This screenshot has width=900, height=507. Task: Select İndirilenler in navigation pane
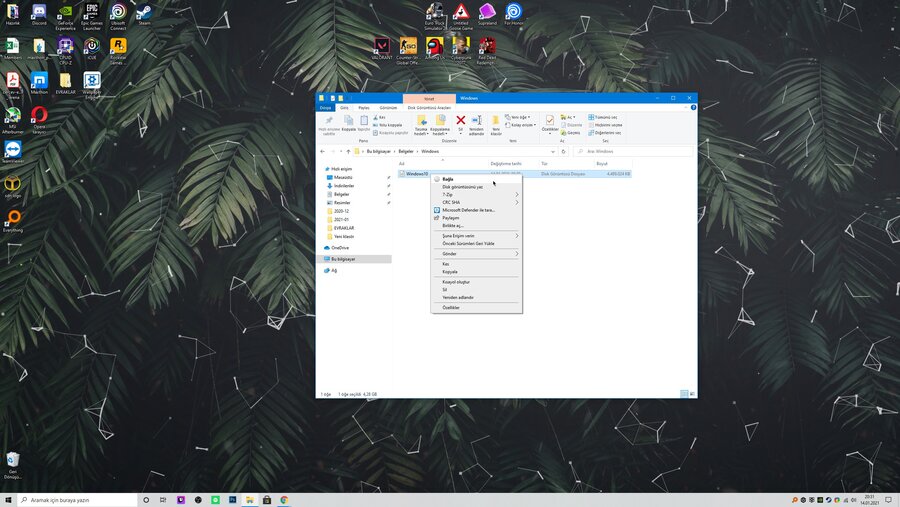click(343, 185)
